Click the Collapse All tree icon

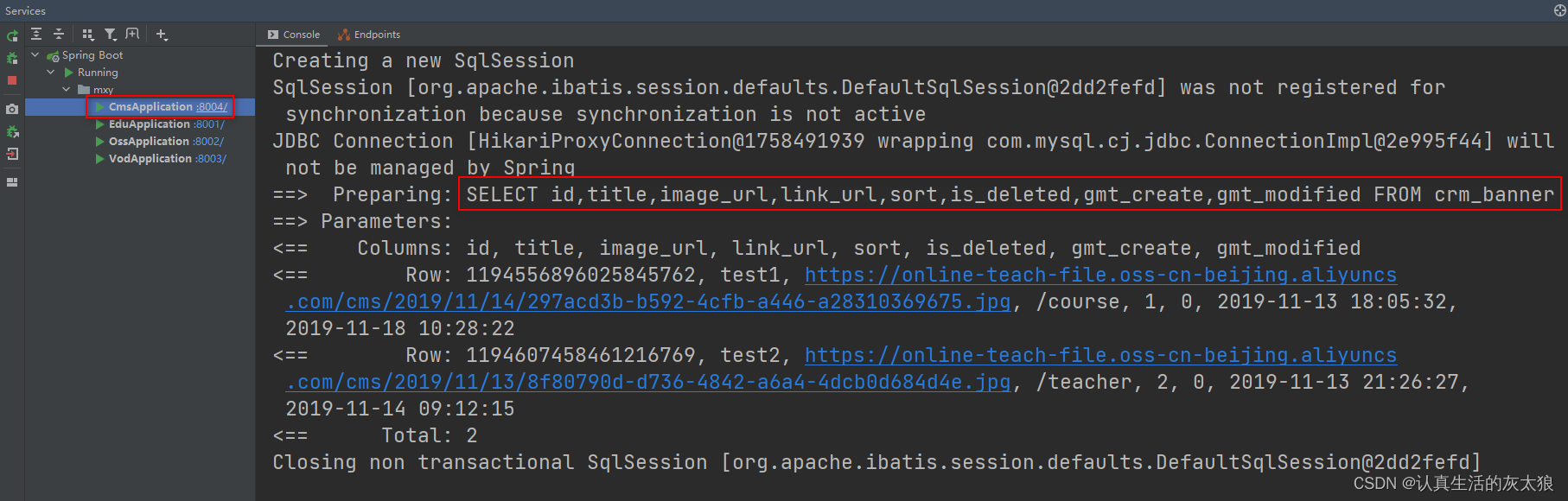pos(59,35)
